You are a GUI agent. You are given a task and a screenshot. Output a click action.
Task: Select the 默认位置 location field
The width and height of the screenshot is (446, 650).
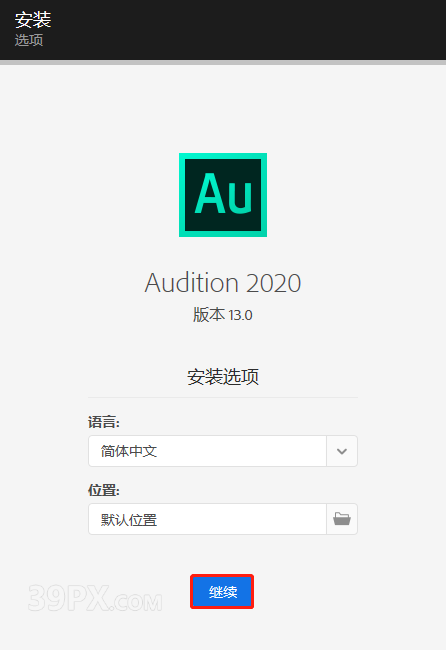207,519
